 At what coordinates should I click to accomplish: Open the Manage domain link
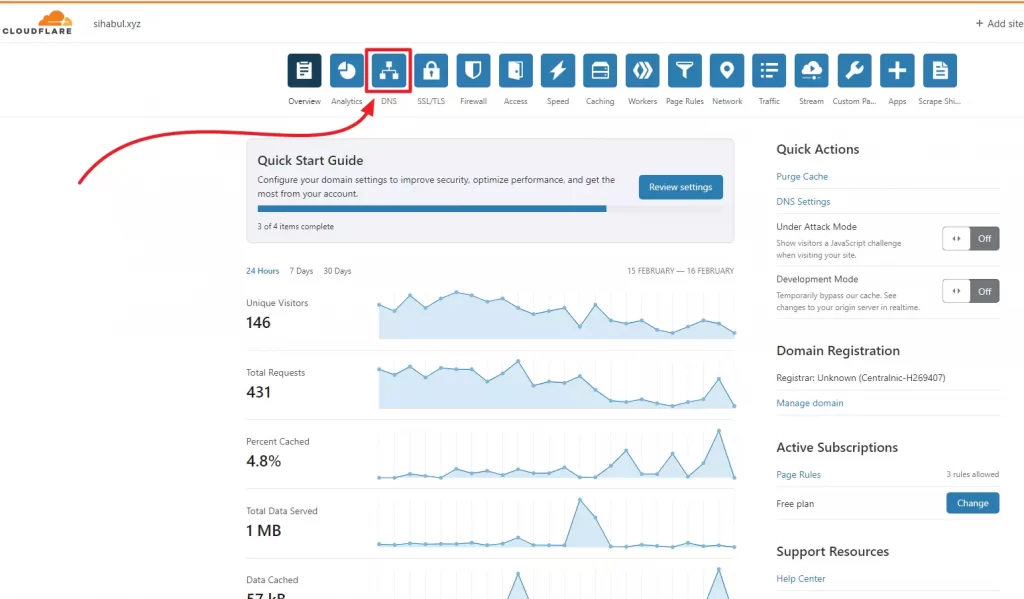click(810, 403)
